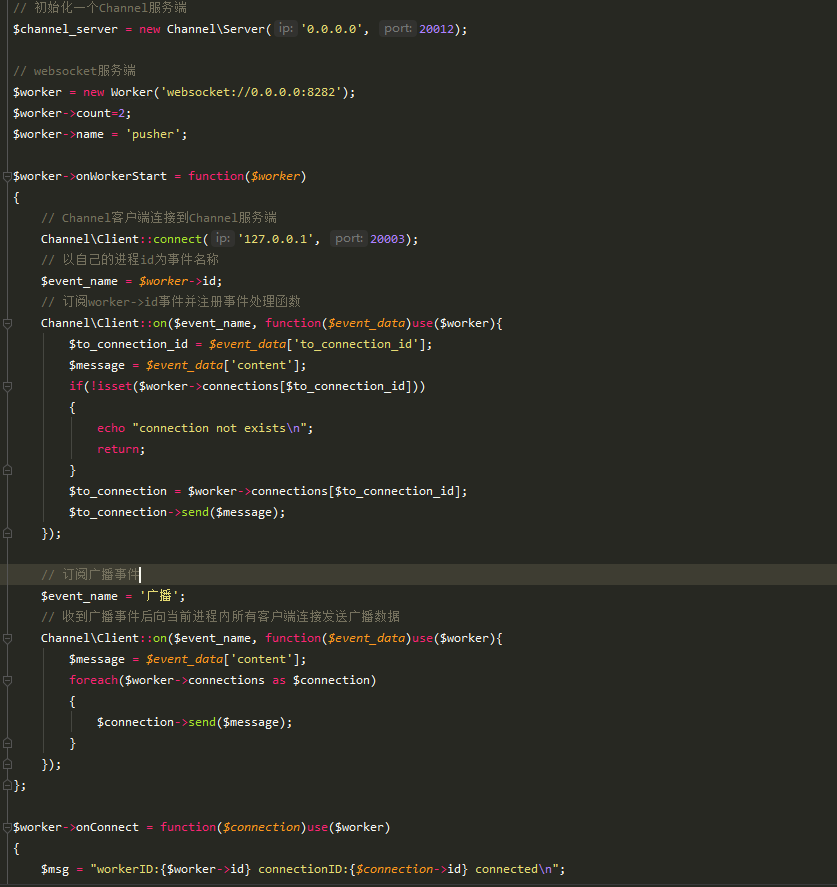Click the 'as $connection' part of foreach
Image resolution: width=837 pixels, height=887 pixels.
tap(321, 680)
